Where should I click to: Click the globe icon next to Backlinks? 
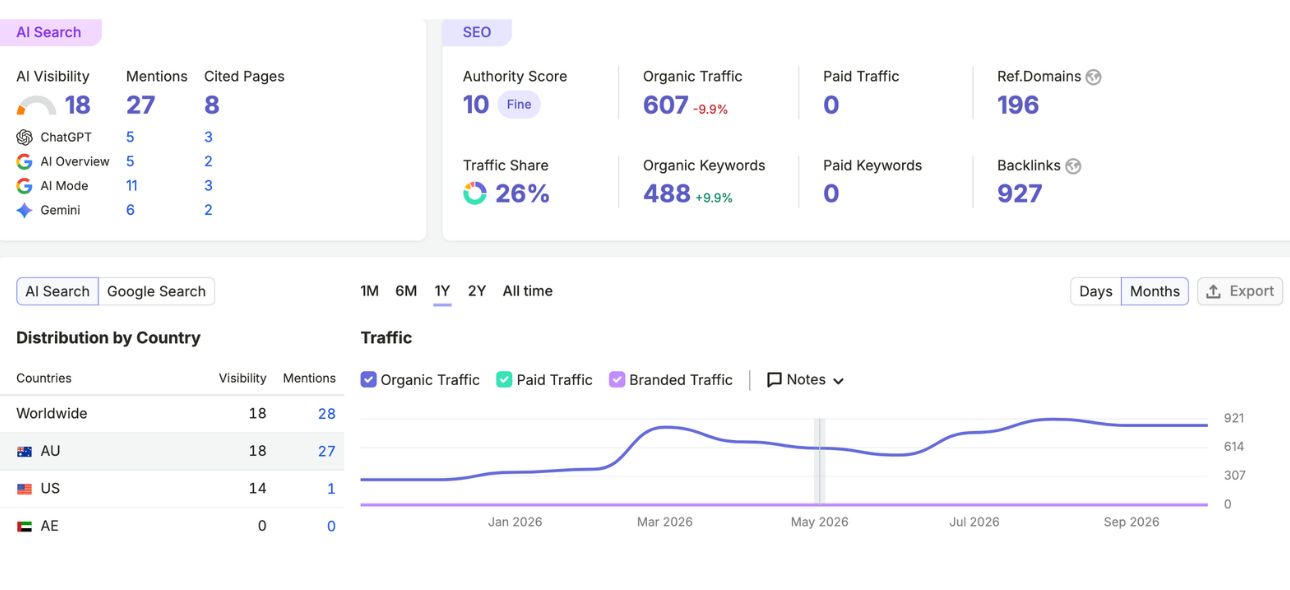1073,166
